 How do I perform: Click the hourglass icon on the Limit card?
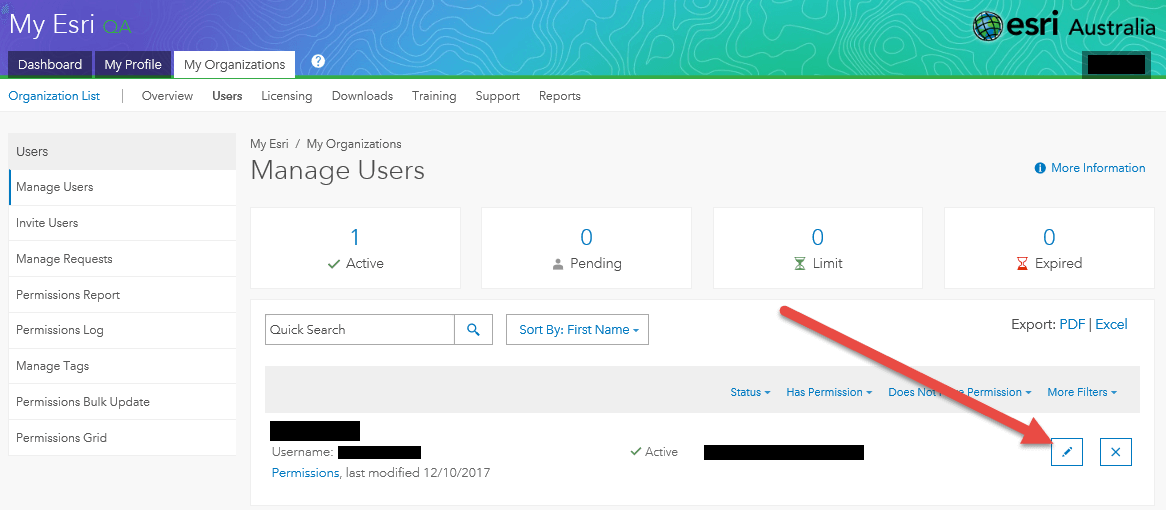tap(799, 263)
